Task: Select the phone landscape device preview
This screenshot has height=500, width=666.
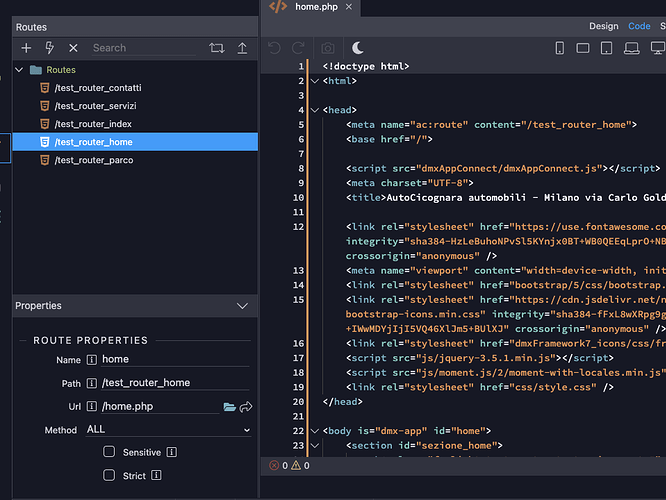Action: point(583,48)
